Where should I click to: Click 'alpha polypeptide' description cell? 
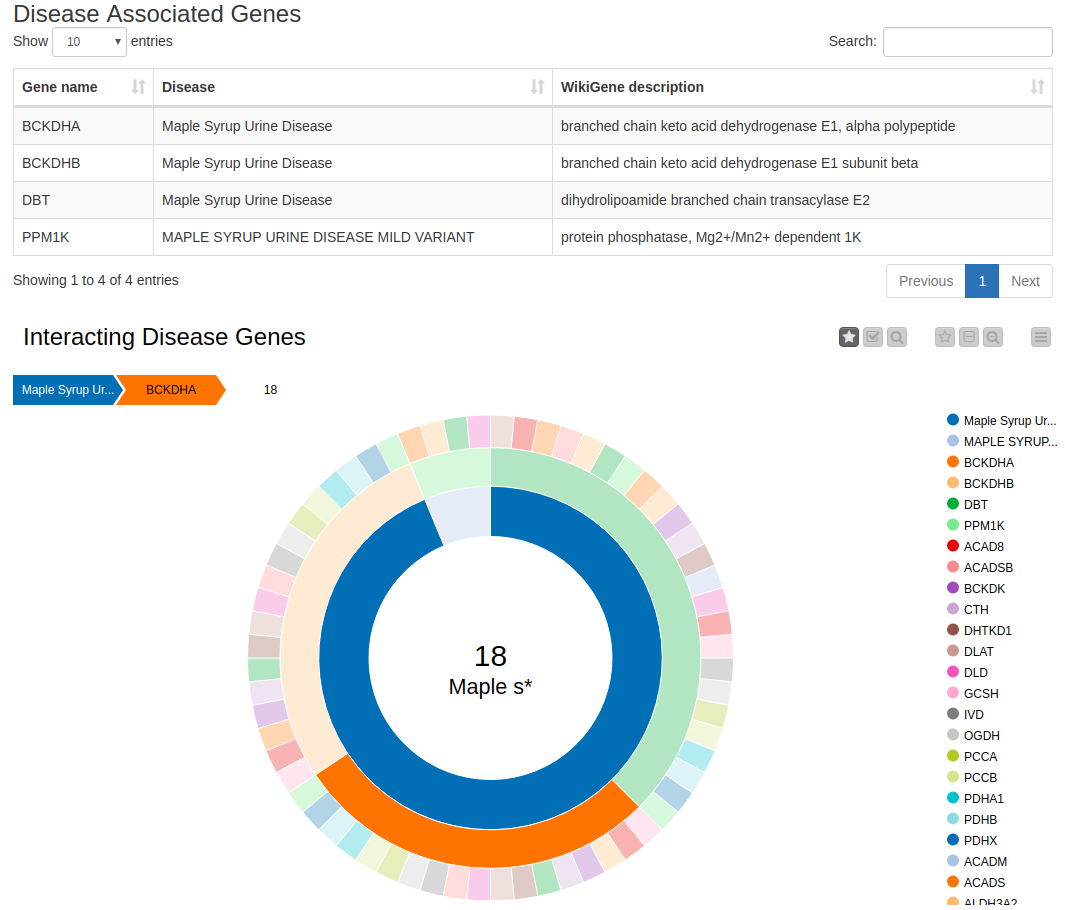[802, 126]
